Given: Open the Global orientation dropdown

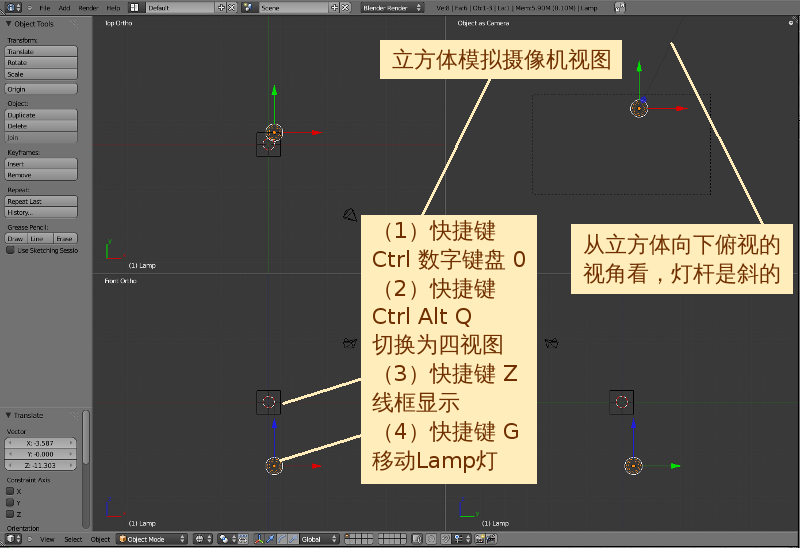Looking at the screenshot, I should coord(319,539).
